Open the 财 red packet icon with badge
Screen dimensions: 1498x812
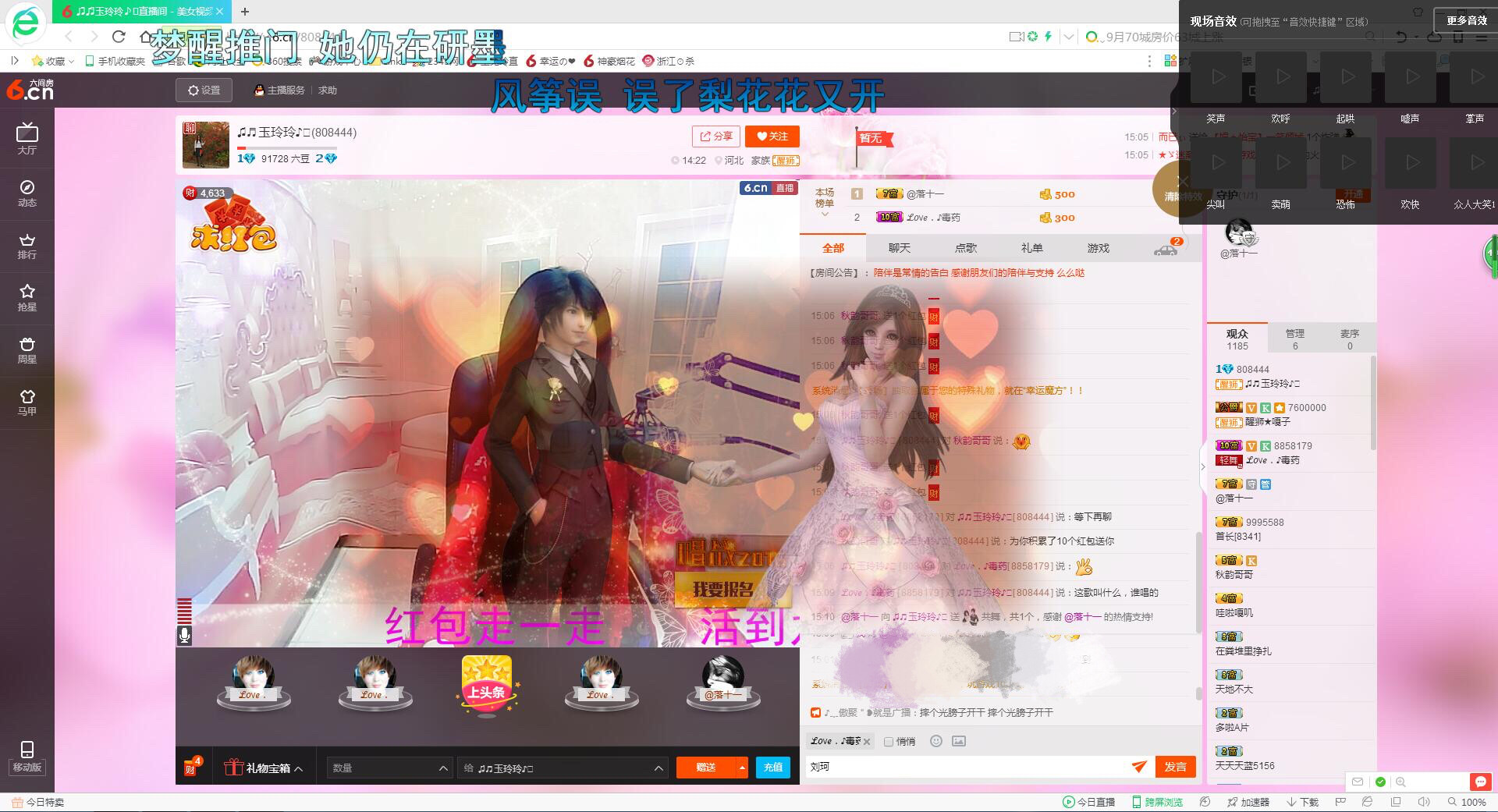(x=192, y=767)
